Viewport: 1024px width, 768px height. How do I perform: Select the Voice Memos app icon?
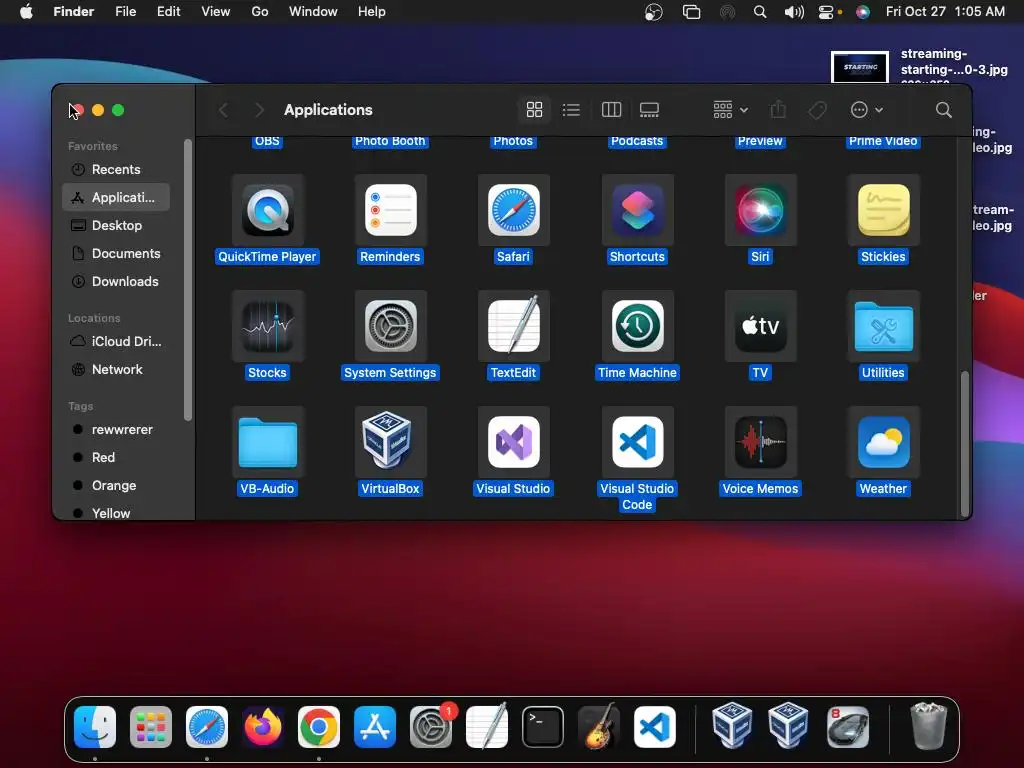click(x=760, y=442)
